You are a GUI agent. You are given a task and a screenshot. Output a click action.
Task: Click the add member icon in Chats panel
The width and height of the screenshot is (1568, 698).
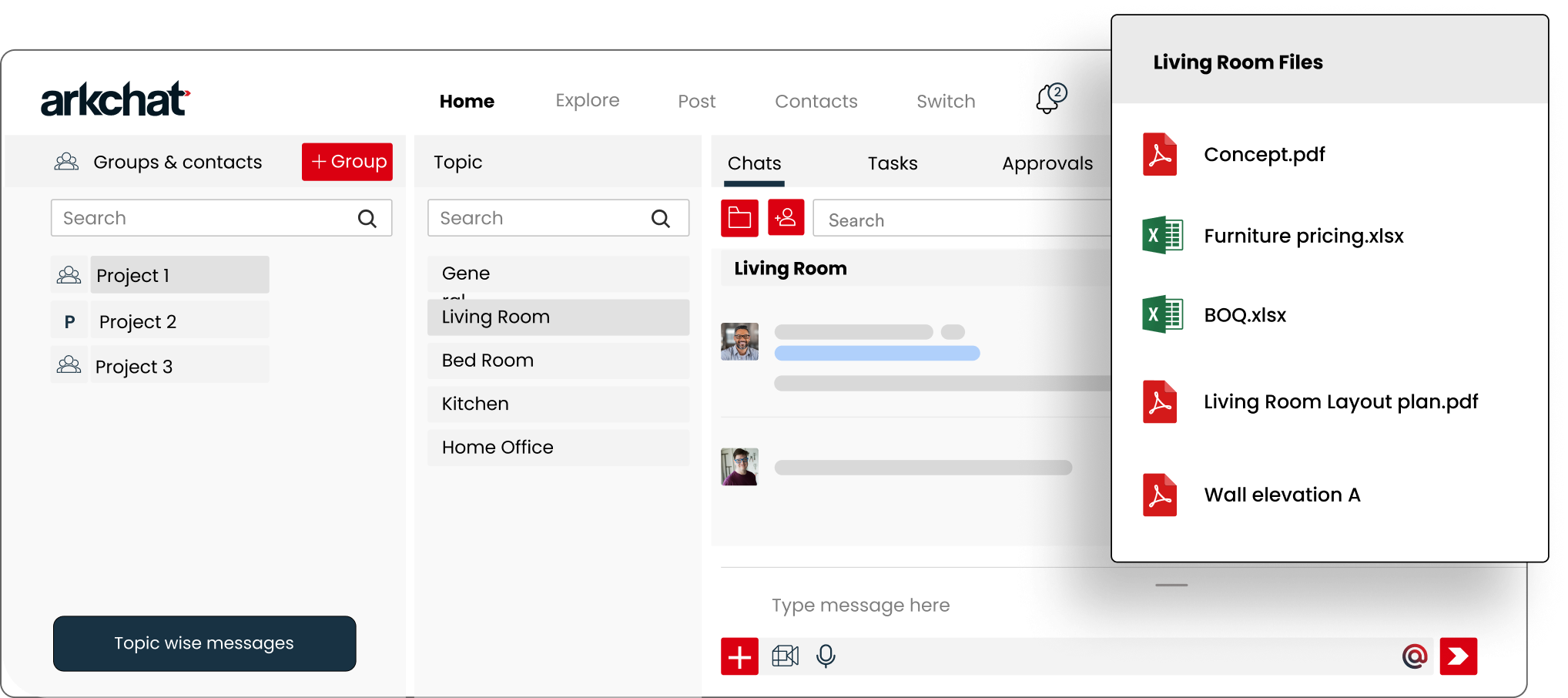[x=785, y=218]
